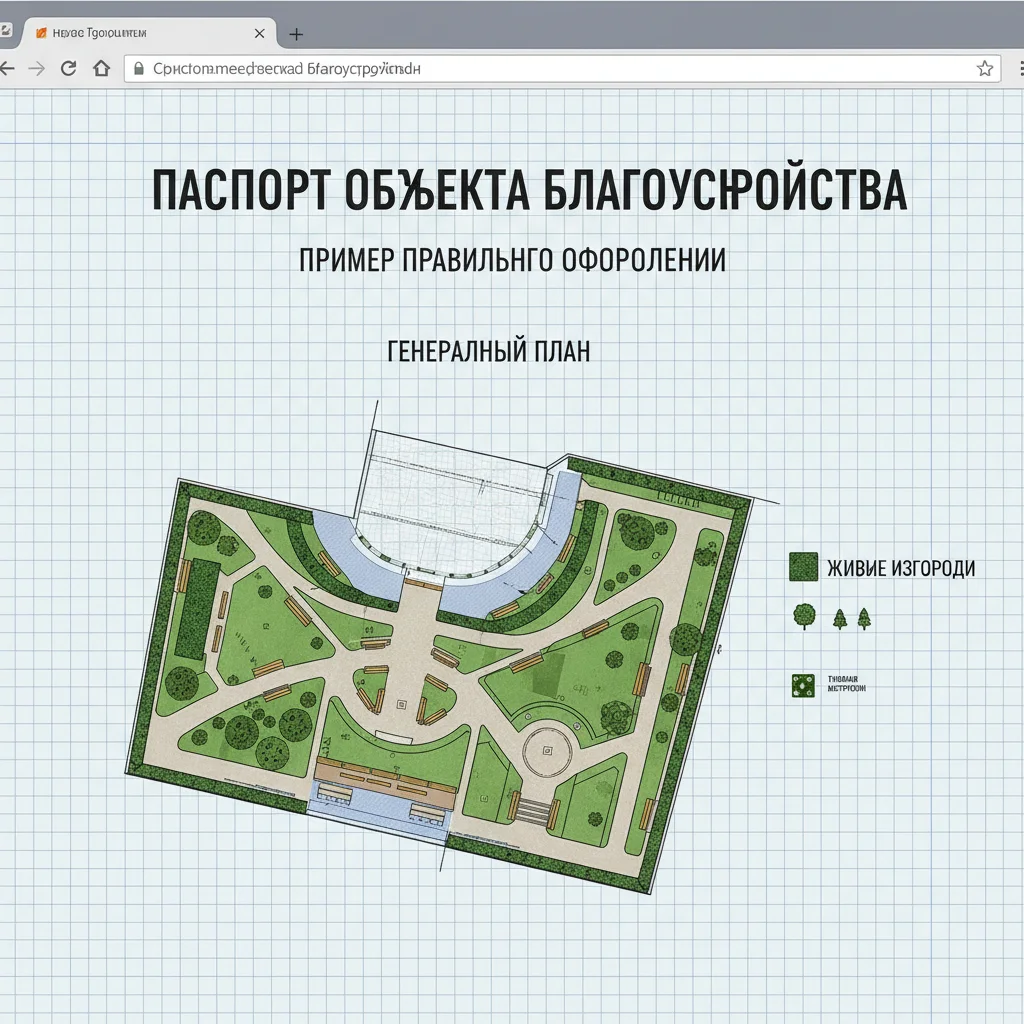The image size is (1024, 1024).
Task: Click the second conifer tree legend icon
Action: click(x=864, y=619)
